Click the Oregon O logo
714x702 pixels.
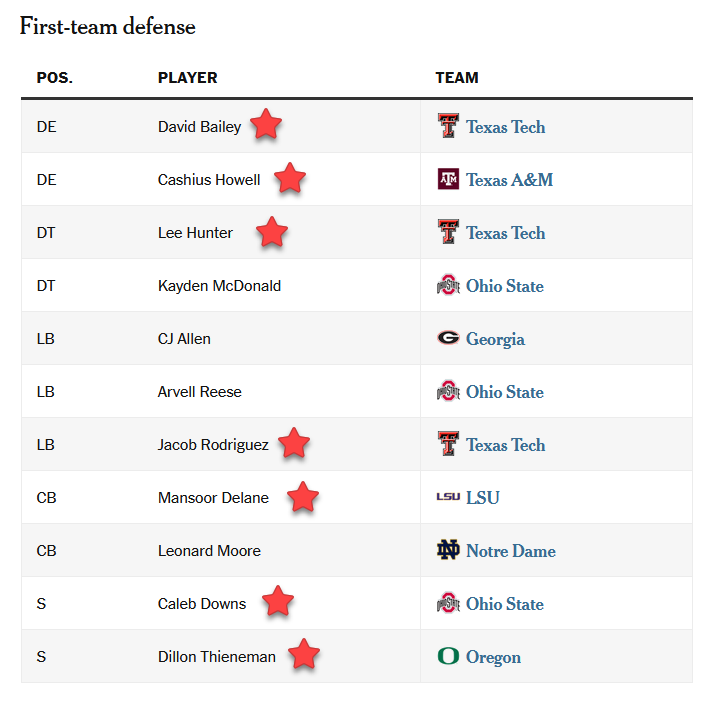[448, 657]
